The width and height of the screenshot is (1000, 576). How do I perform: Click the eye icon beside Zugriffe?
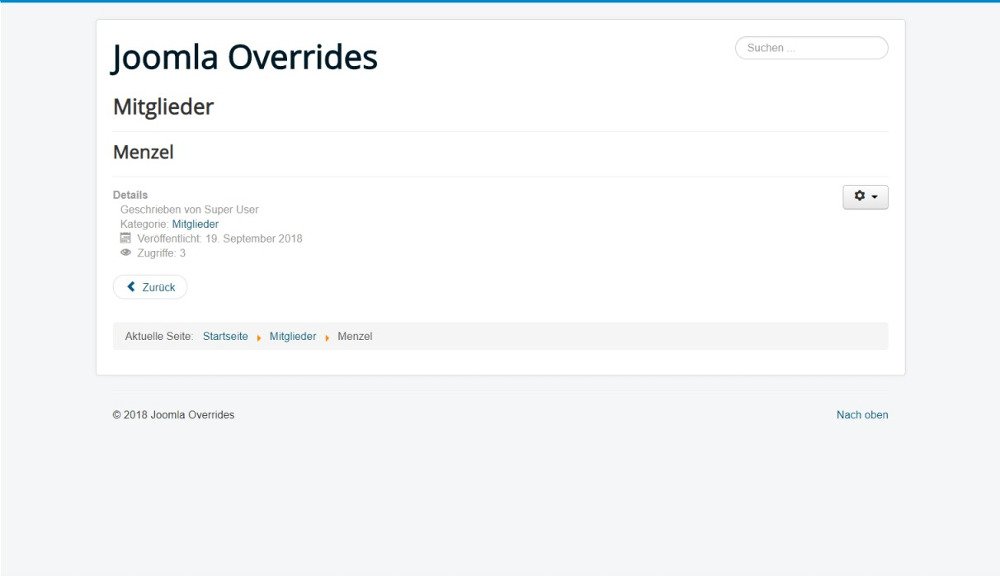tap(126, 253)
